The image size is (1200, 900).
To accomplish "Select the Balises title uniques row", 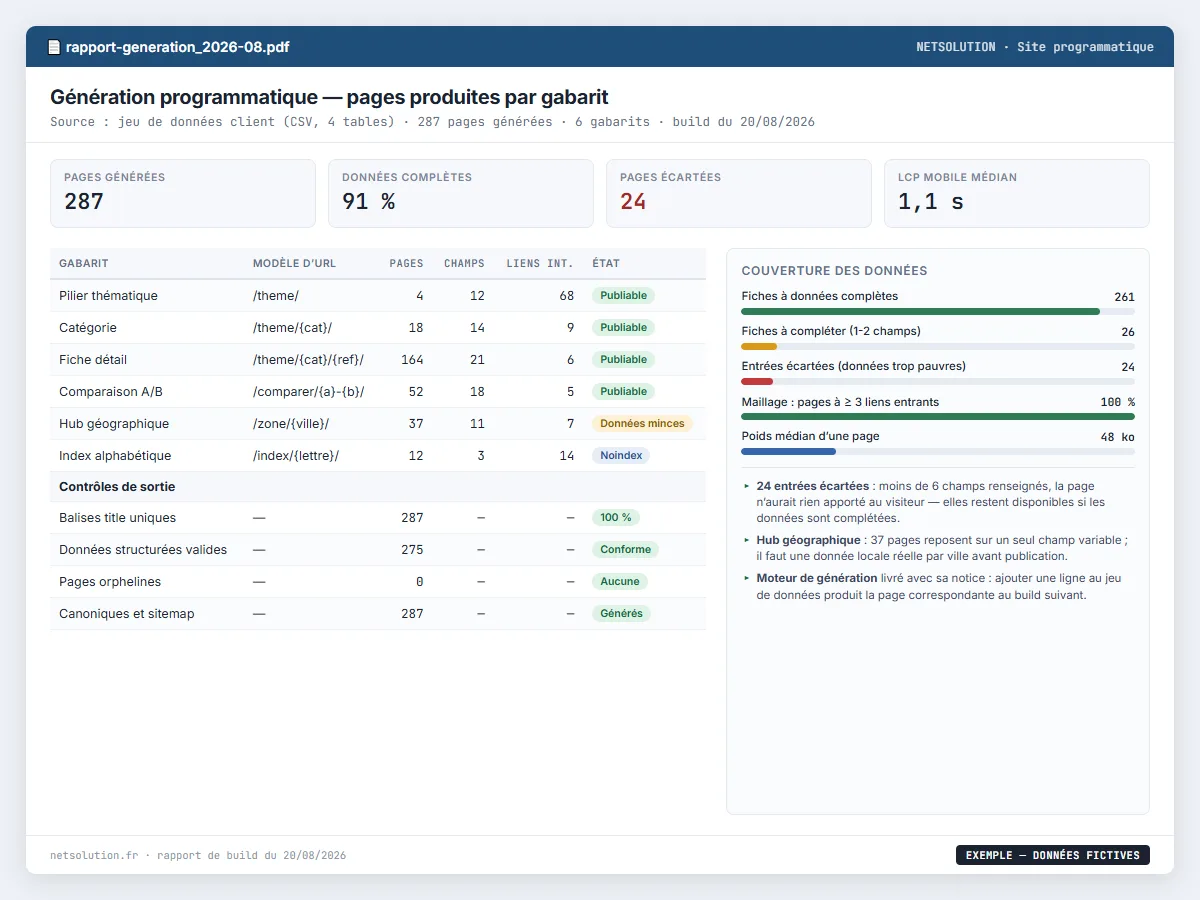I will tap(378, 518).
